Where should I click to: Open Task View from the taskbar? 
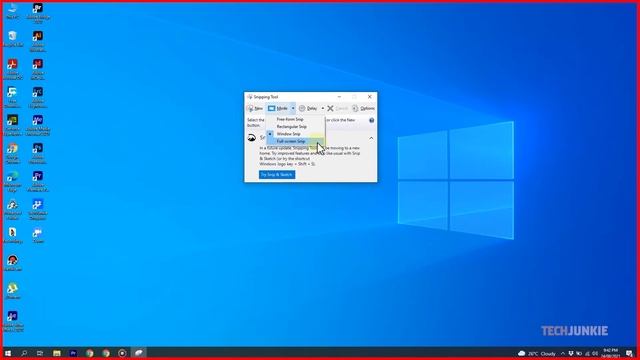pyautogui.click(x=40, y=353)
